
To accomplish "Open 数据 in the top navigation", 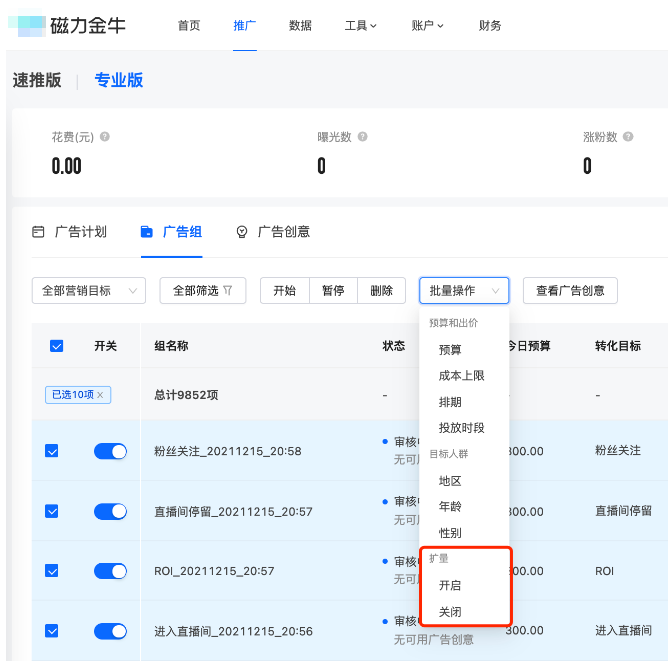I will click(x=300, y=26).
